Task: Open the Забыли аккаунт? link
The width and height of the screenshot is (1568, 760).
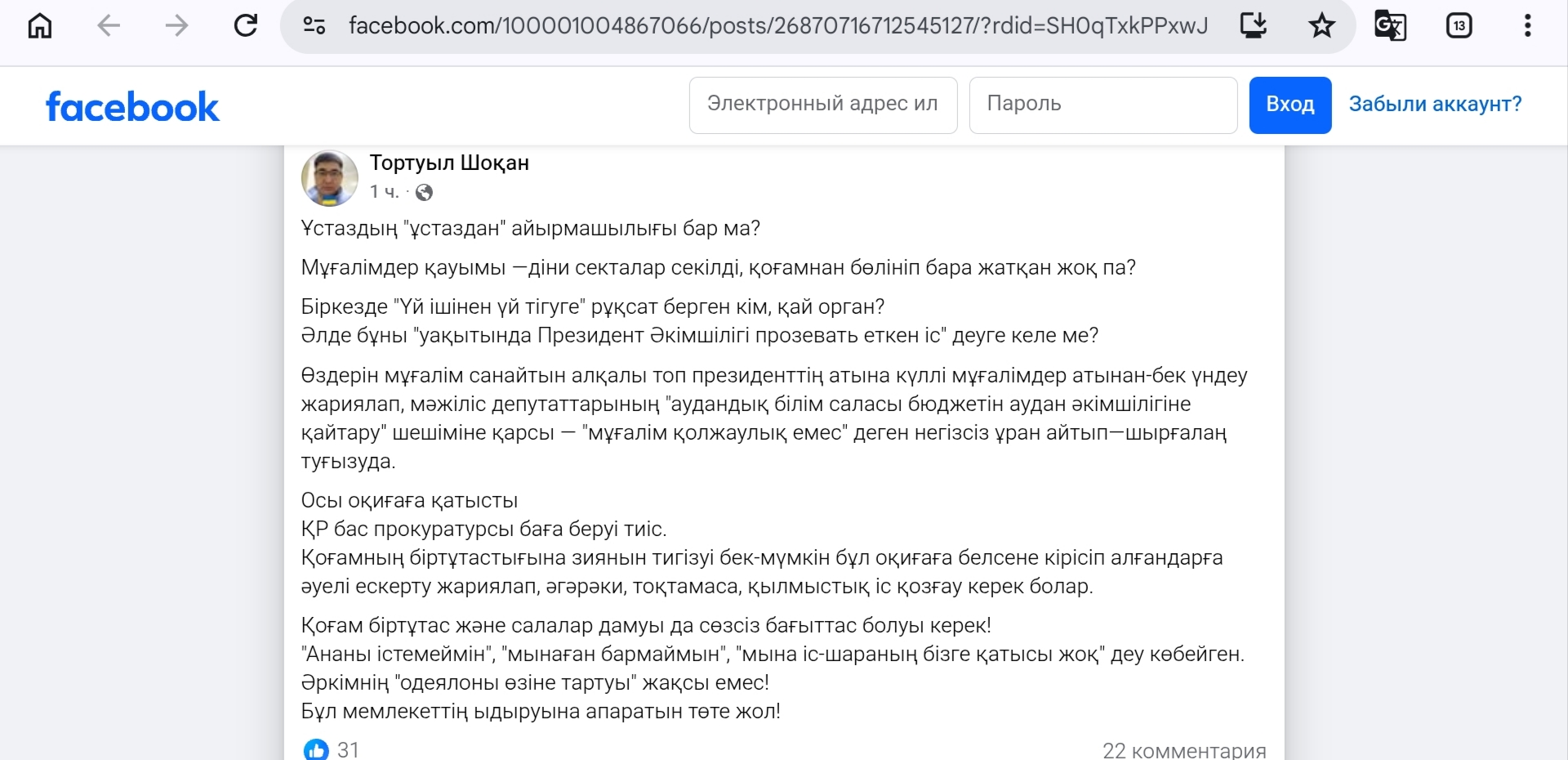Action: (1435, 105)
